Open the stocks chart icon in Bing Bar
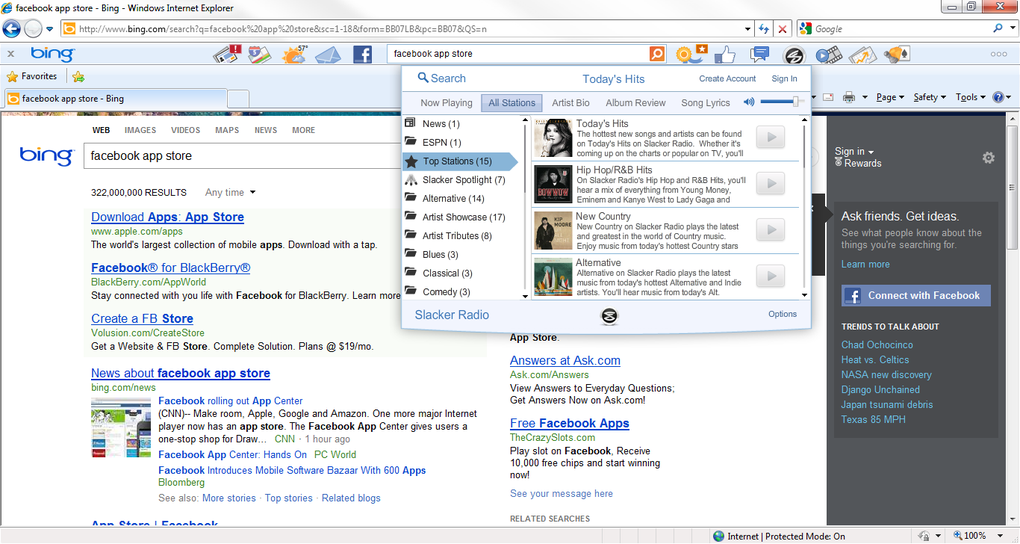The image size is (1020, 544). tap(863, 55)
